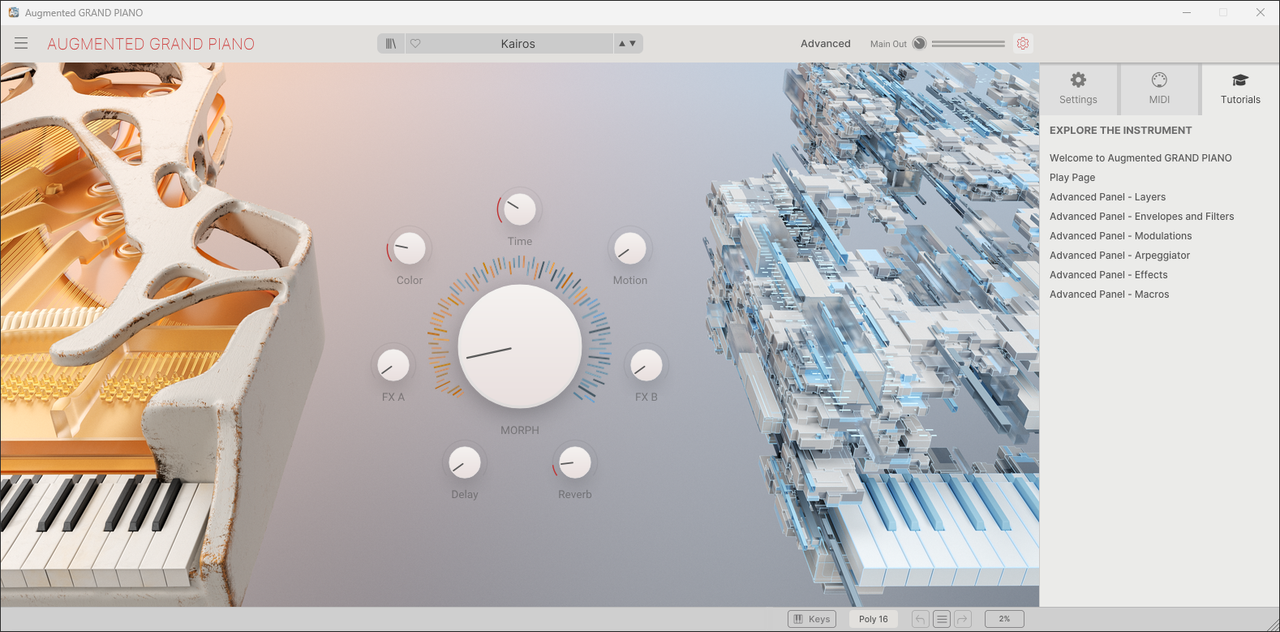Click the large MORPH knob

pyautogui.click(x=520, y=346)
